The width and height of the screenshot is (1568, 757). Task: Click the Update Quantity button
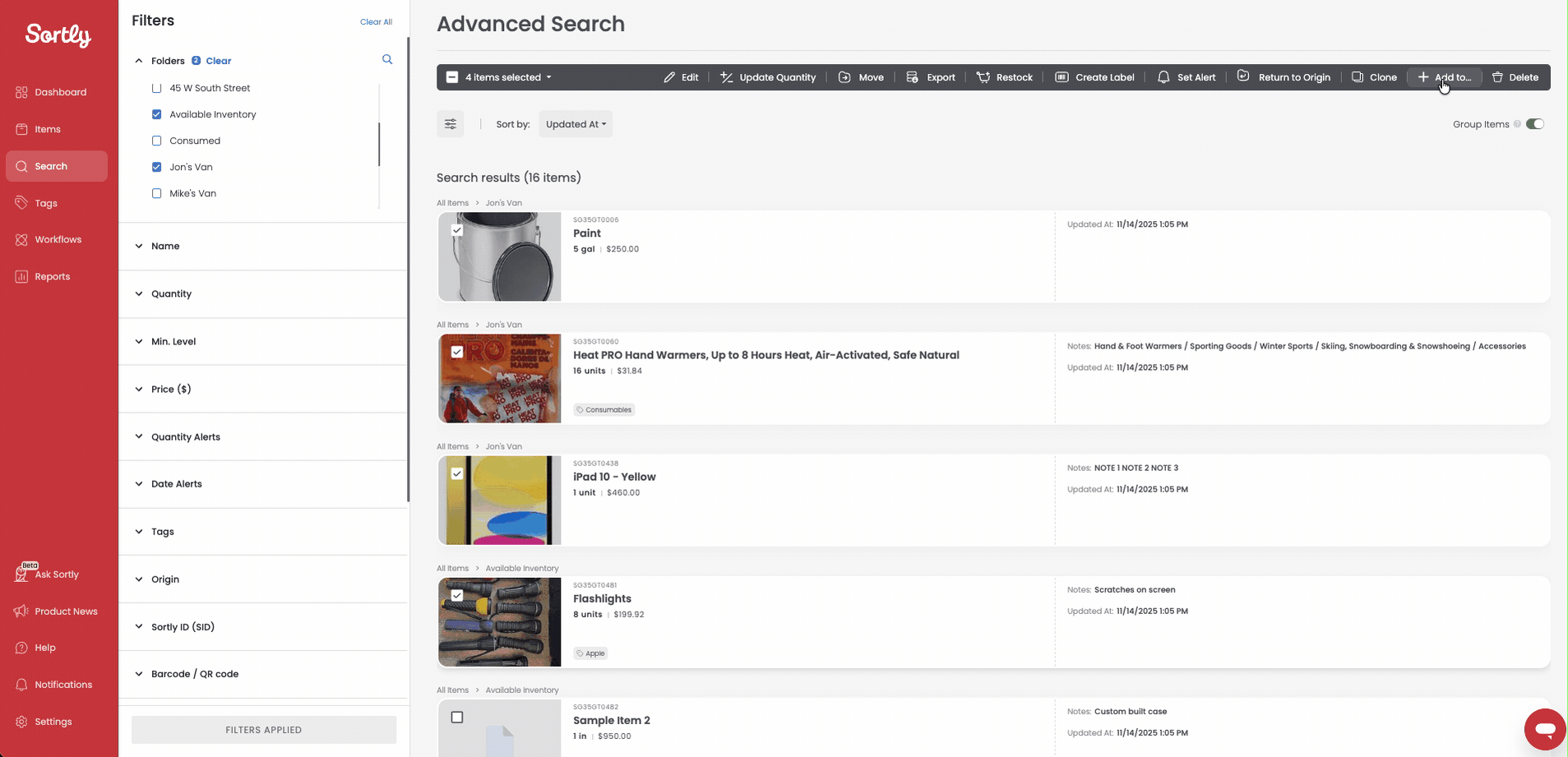[x=768, y=77]
